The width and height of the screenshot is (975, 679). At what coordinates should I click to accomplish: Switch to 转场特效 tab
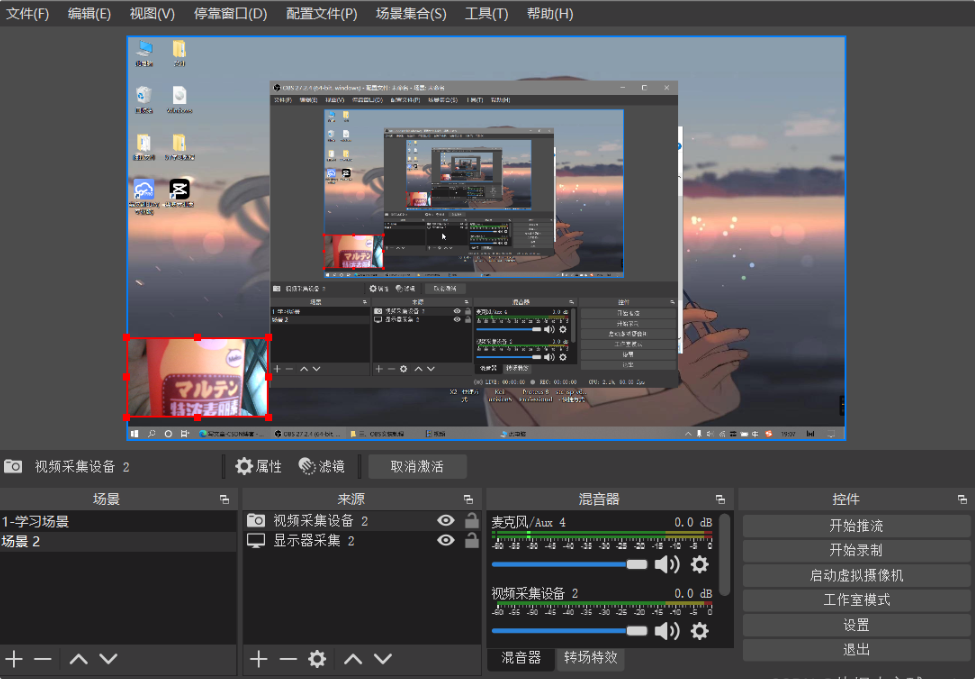click(x=590, y=657)
